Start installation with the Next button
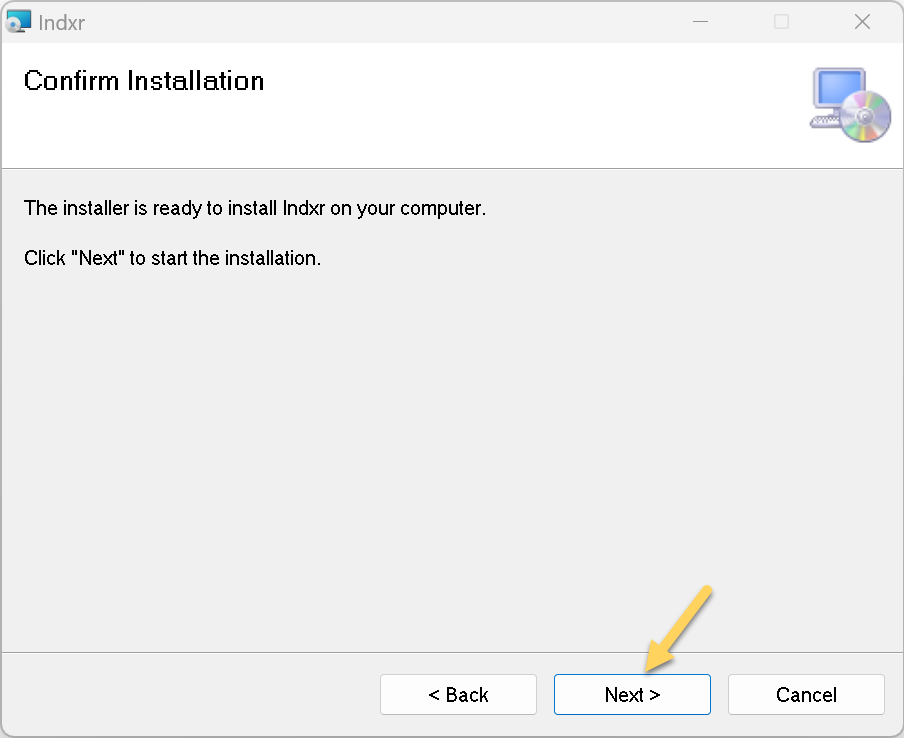Screen dimensions: 904x738 click(x=632, y=695)
